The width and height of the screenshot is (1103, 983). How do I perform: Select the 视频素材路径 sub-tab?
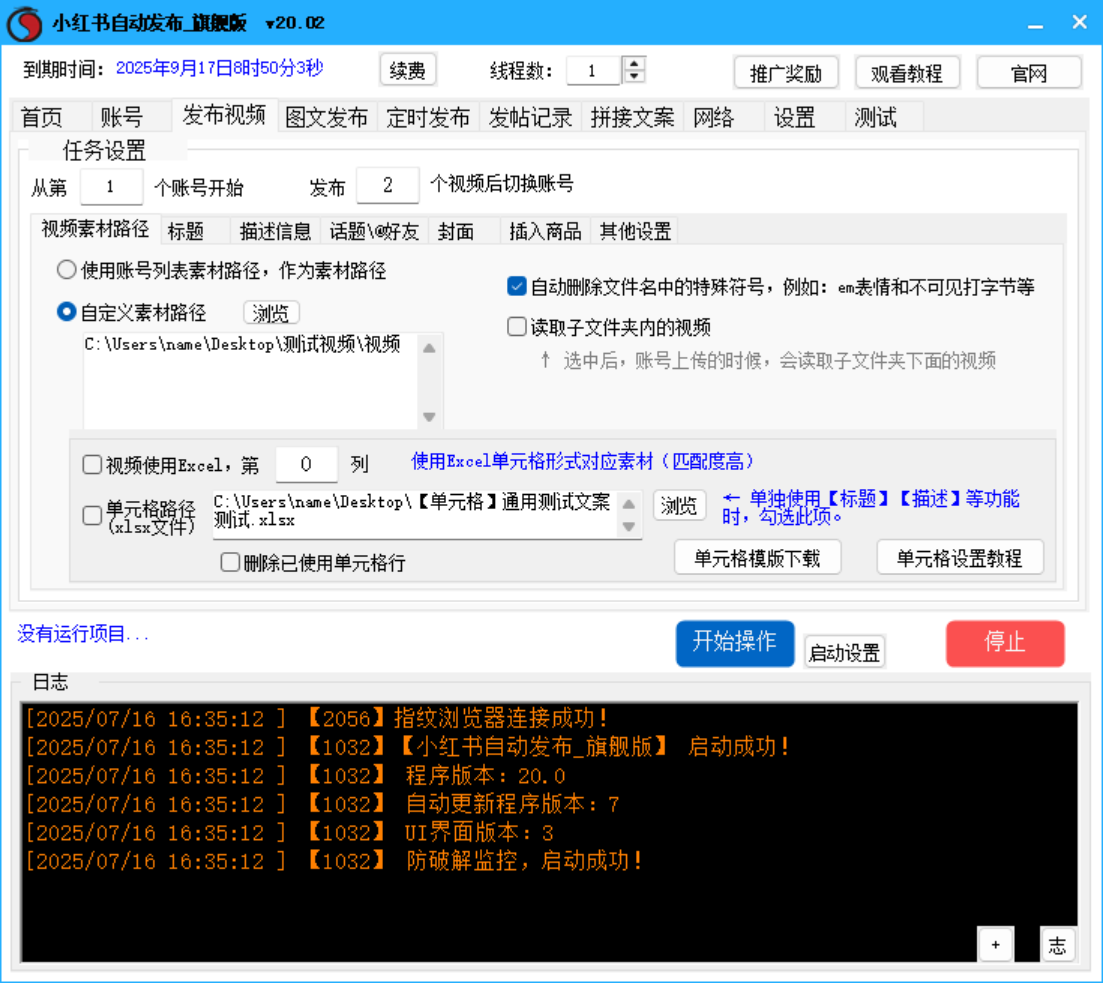96,229
